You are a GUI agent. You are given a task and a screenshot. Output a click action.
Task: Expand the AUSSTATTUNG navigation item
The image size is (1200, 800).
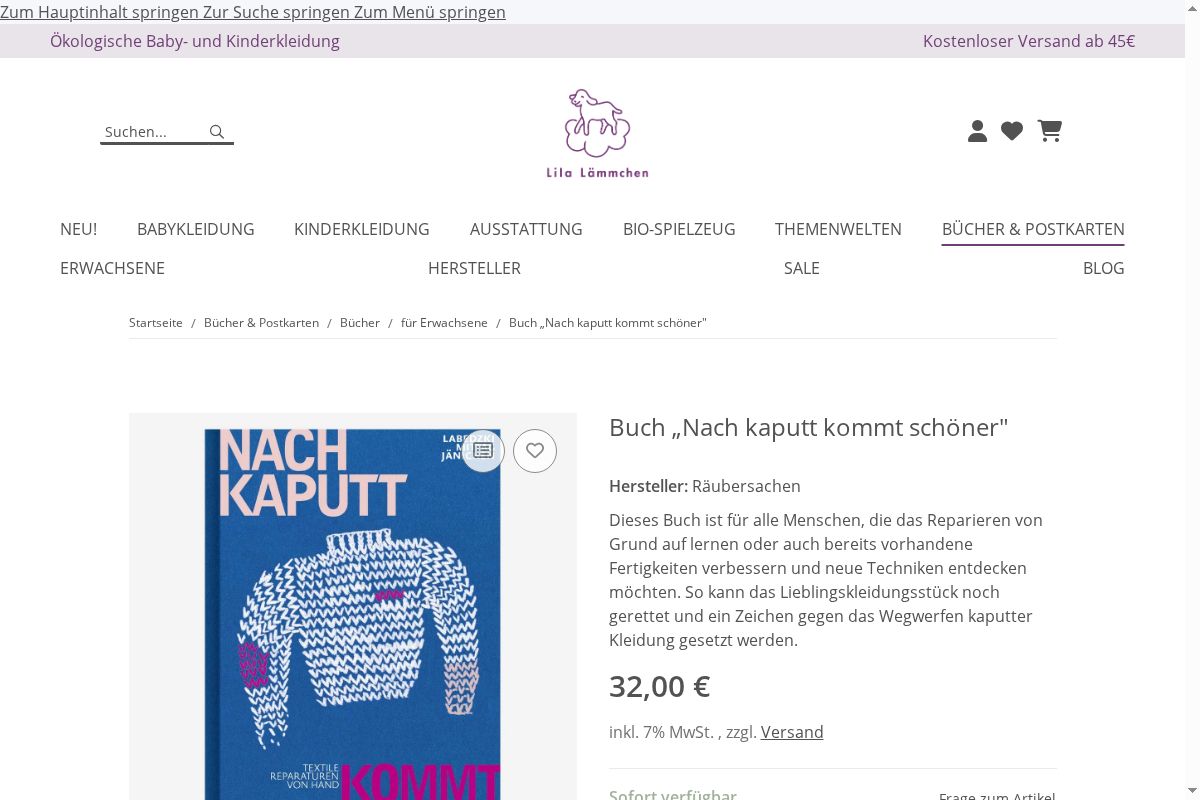tap(526, 229)
